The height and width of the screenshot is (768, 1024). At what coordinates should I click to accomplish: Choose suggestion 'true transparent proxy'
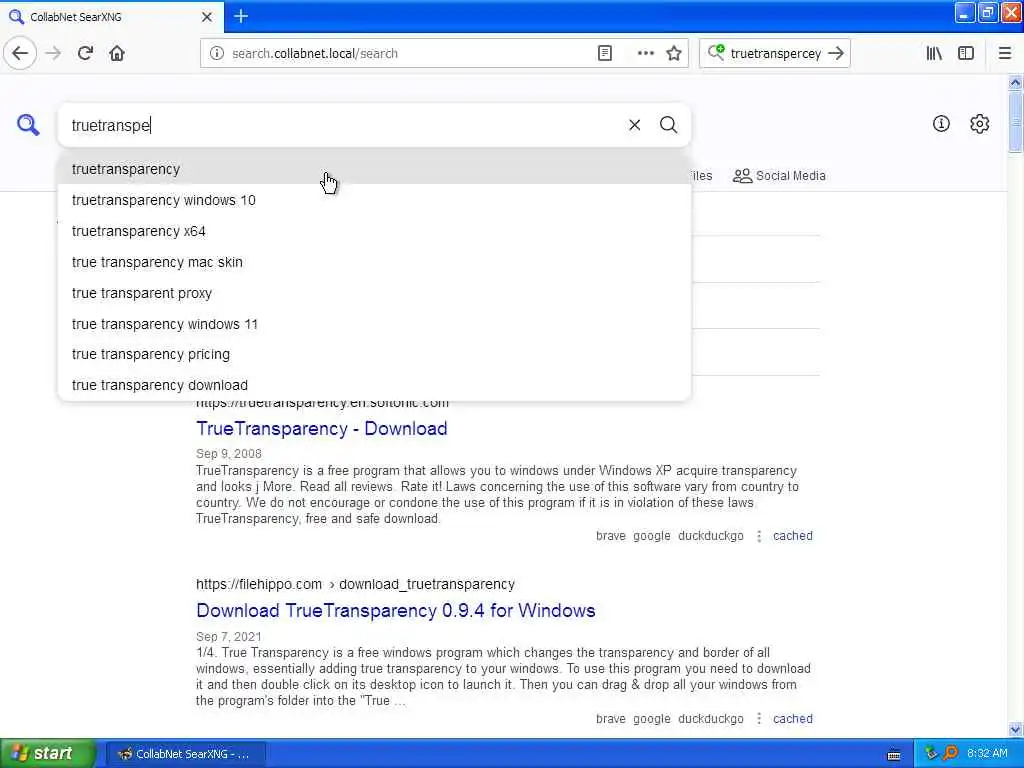374,293
